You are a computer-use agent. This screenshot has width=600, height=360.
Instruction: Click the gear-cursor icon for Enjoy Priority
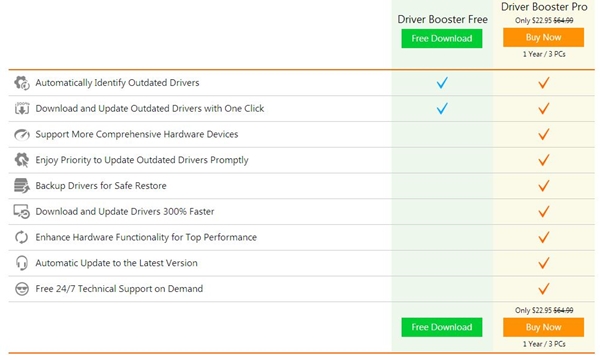[22, 160]
